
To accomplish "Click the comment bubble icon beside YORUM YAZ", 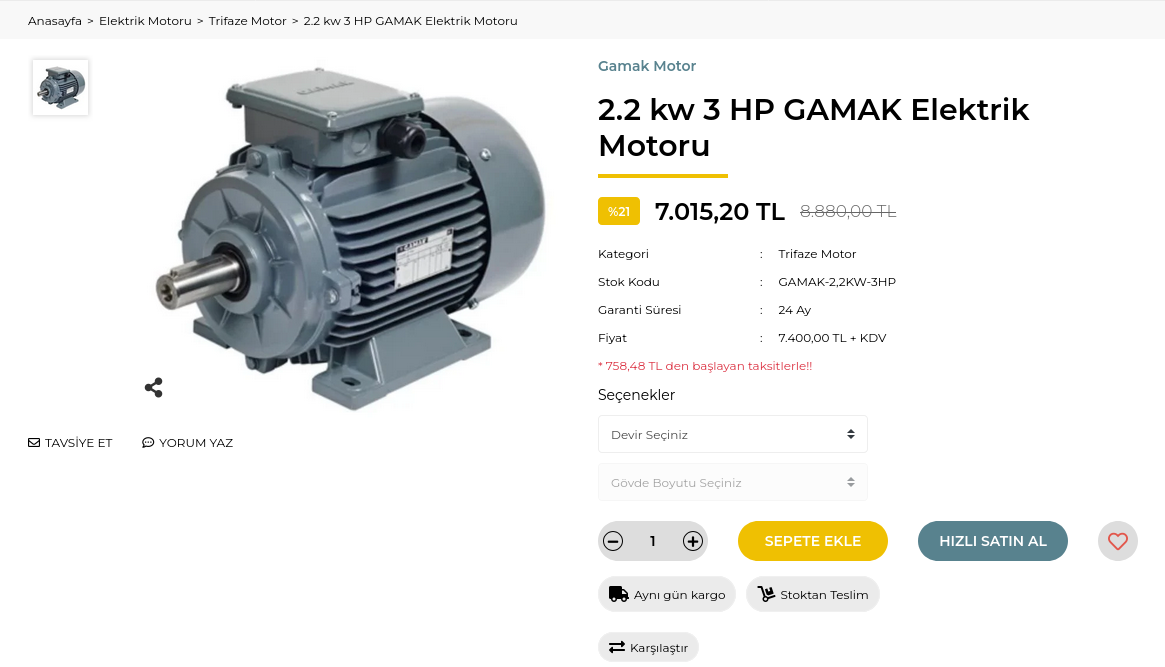I will (x=148, y=443).
